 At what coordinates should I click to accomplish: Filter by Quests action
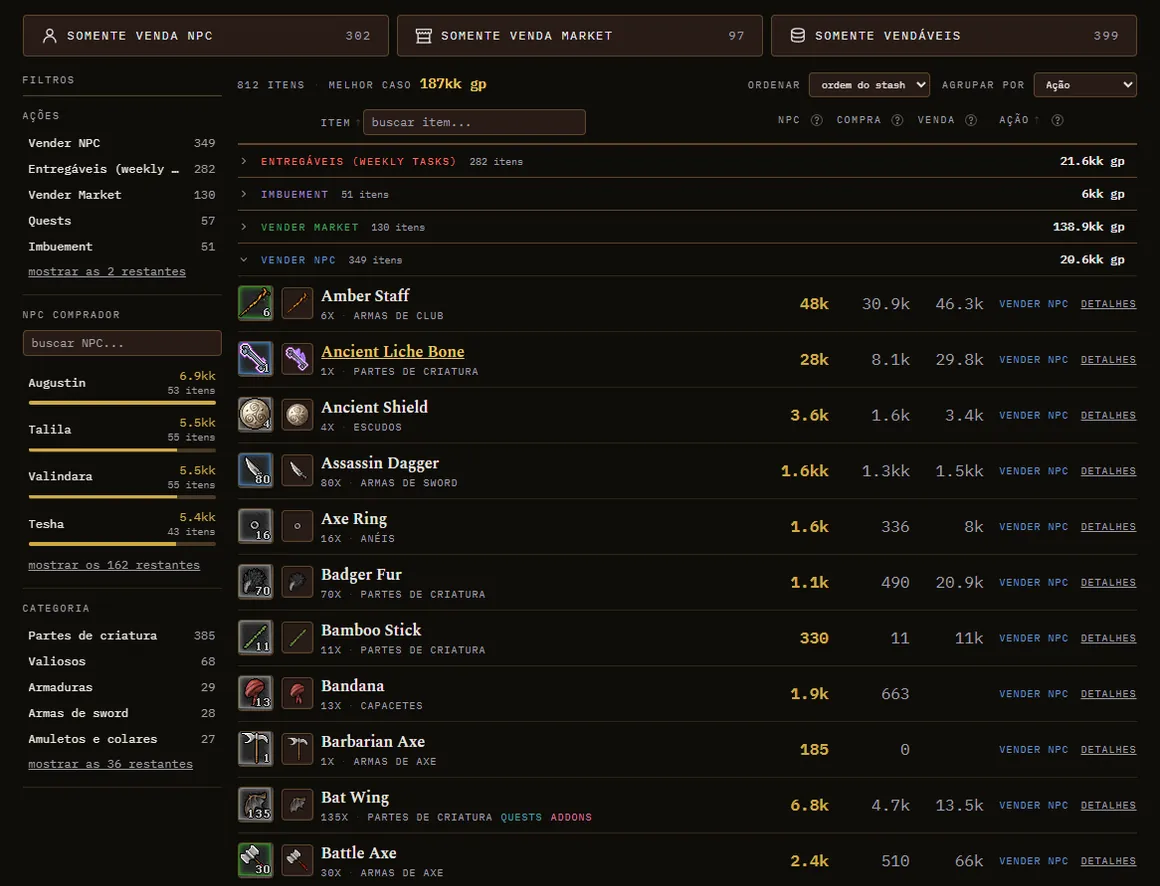[x=121, y=220]
